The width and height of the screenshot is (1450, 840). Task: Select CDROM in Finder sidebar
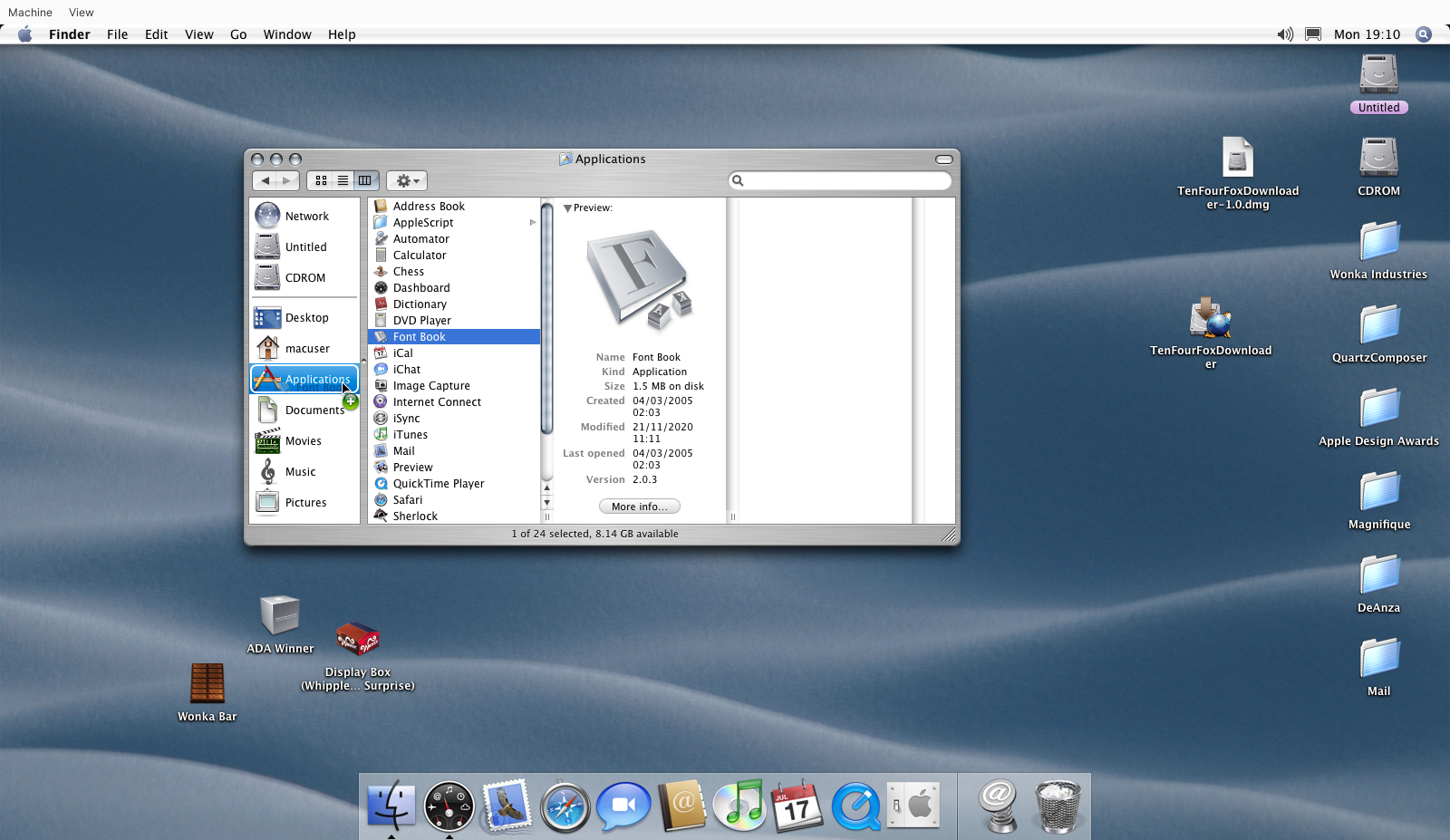(x=304, y=277)
